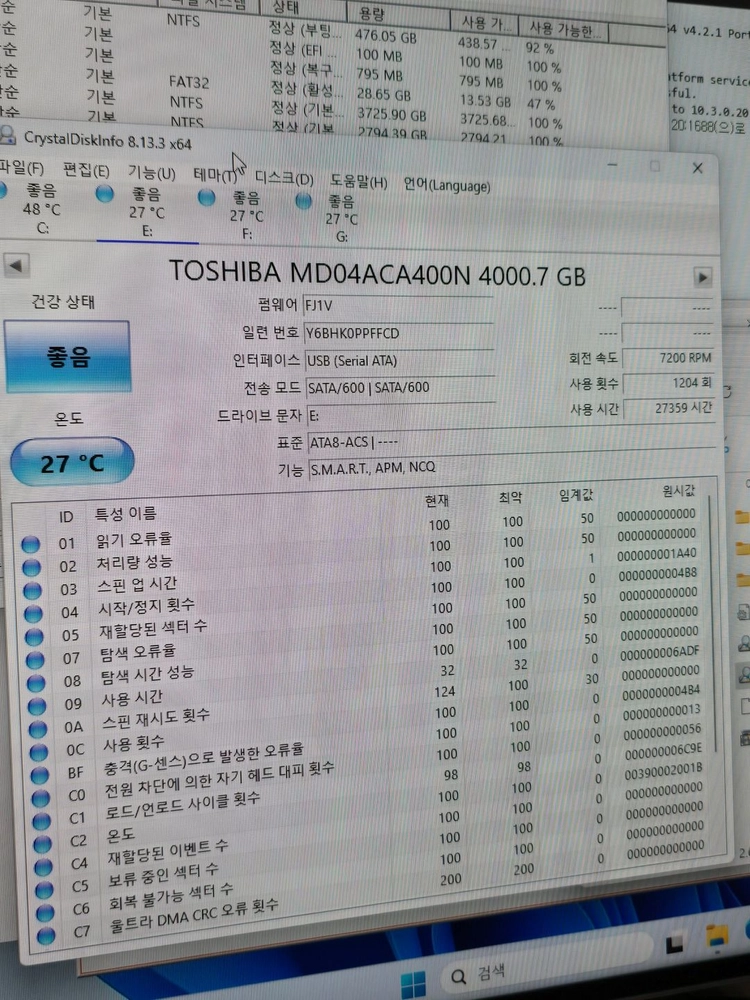
Task: Open the 기능(U) menu
Action: pyautogui.click(x=152, y=173)
